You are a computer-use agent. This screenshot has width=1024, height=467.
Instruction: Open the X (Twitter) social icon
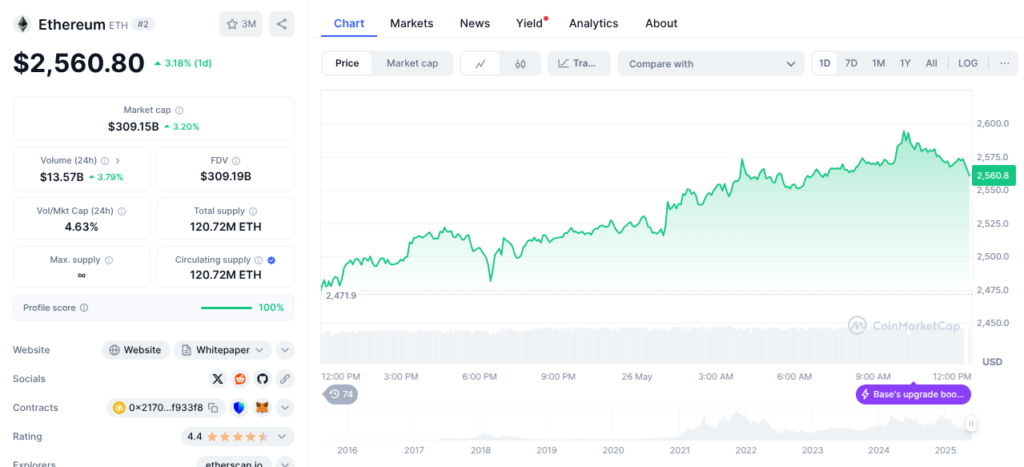click(218, 378)
